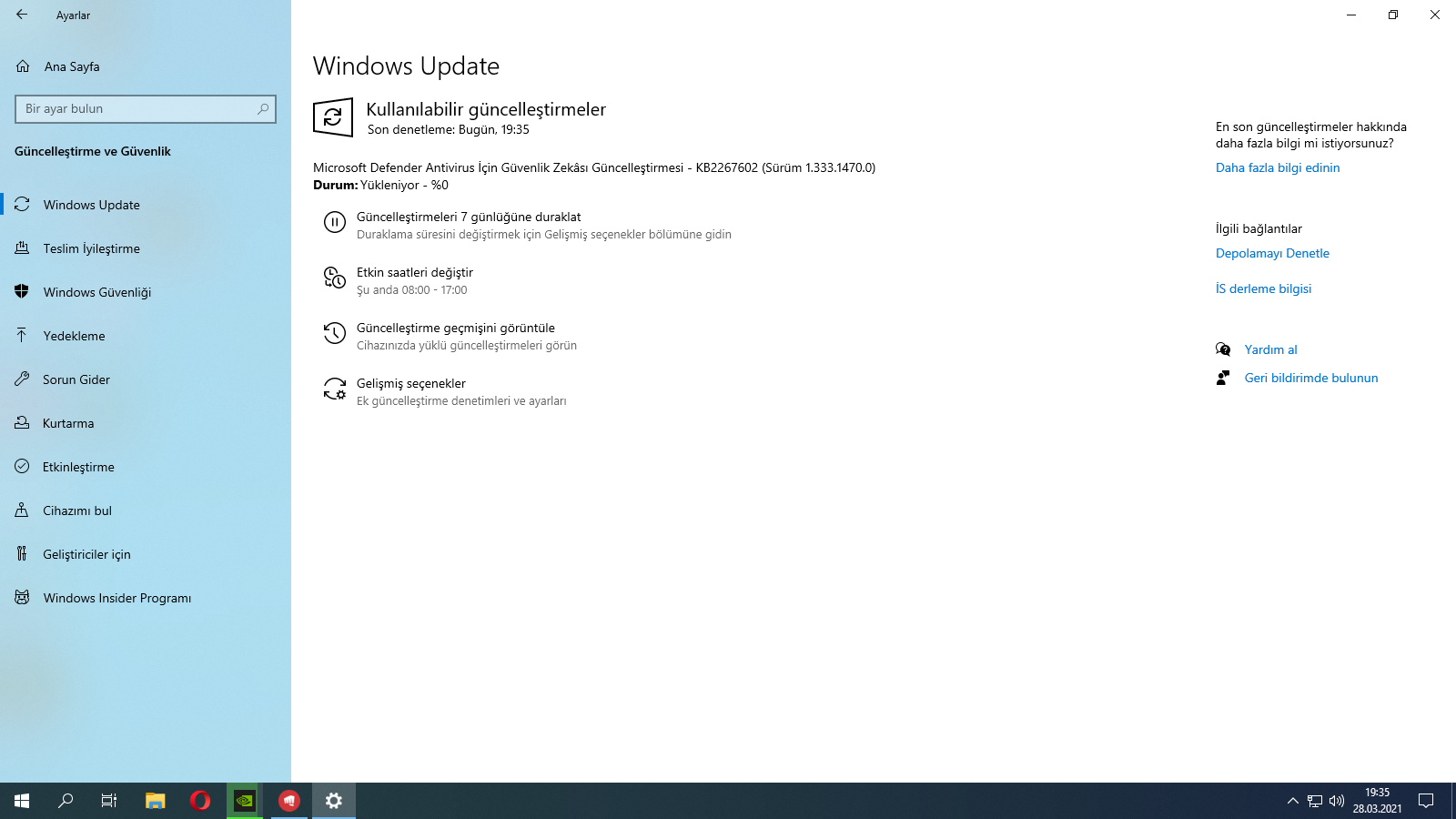Pause updates for 7 days
The image size is (1456, 819).
tap(469, 217)
